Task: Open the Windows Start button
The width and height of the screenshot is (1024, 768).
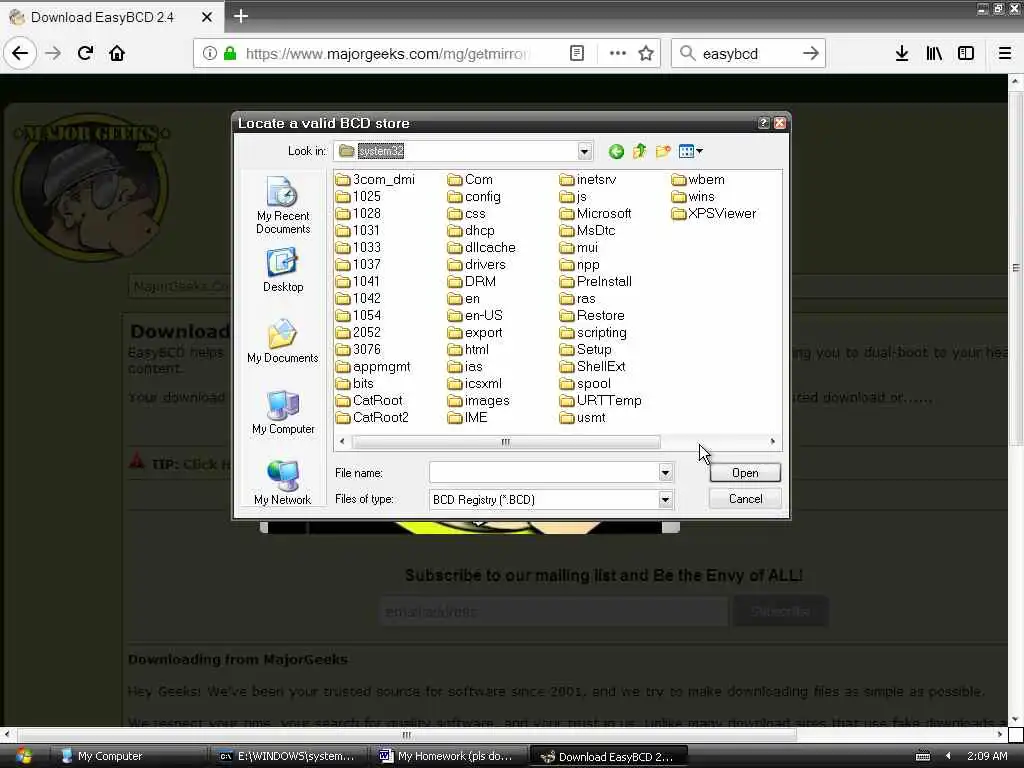Action: (x=24, y=756)
